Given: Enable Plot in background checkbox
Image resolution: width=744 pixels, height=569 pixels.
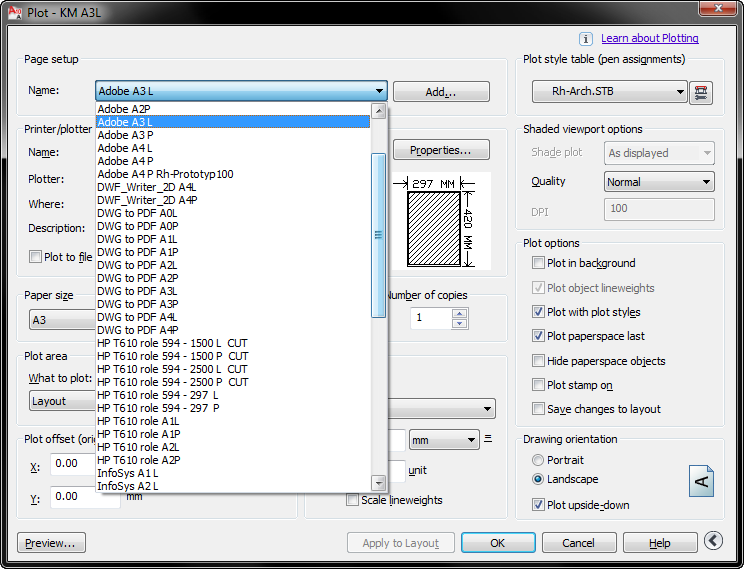Looking at the screenshot, I should [539, 263].
